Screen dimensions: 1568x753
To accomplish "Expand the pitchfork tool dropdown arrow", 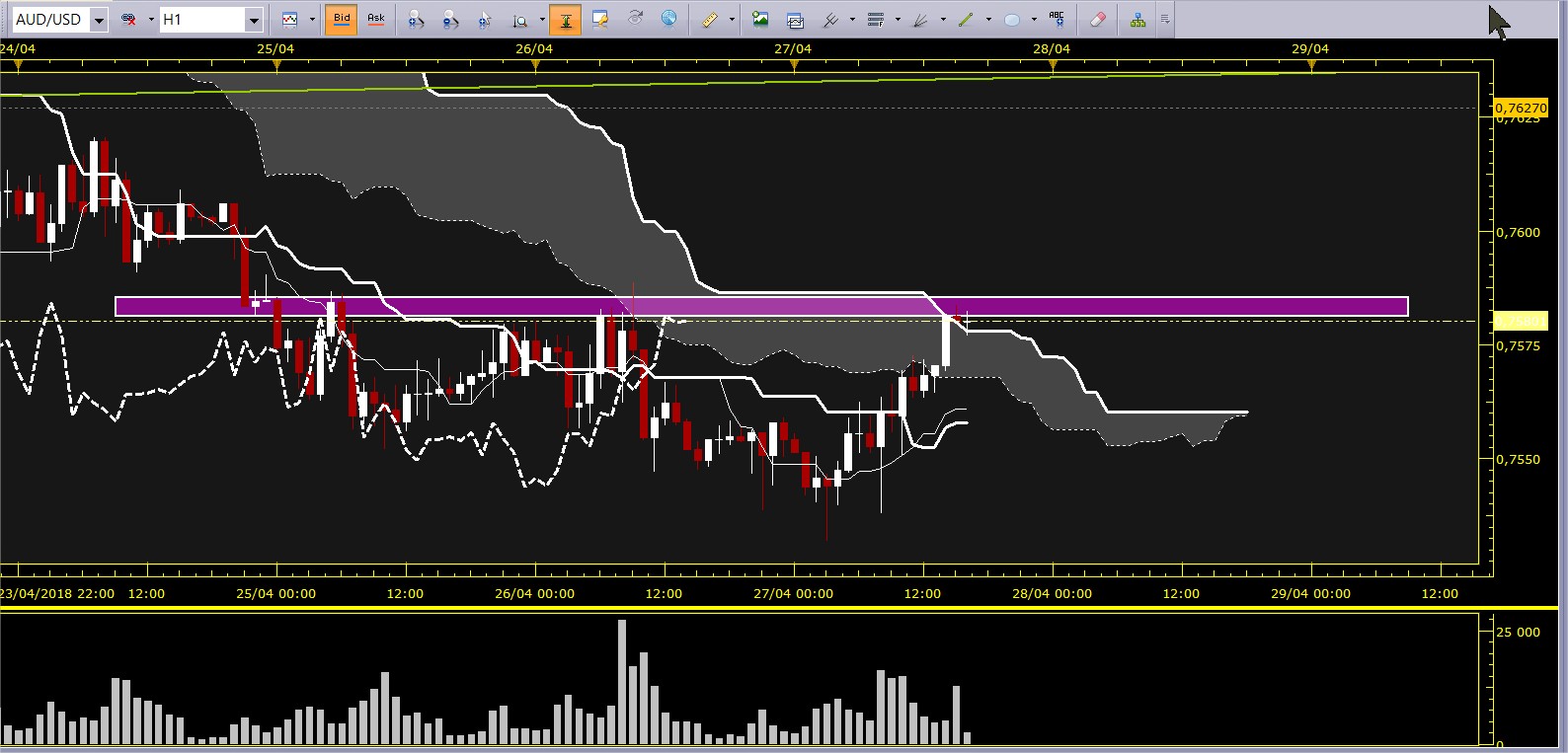I will click(852, 19).
